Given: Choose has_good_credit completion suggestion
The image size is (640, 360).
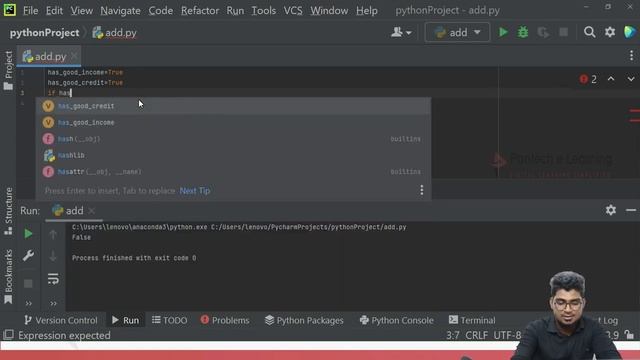Looking at the screenshot, I should coord(233,106).
